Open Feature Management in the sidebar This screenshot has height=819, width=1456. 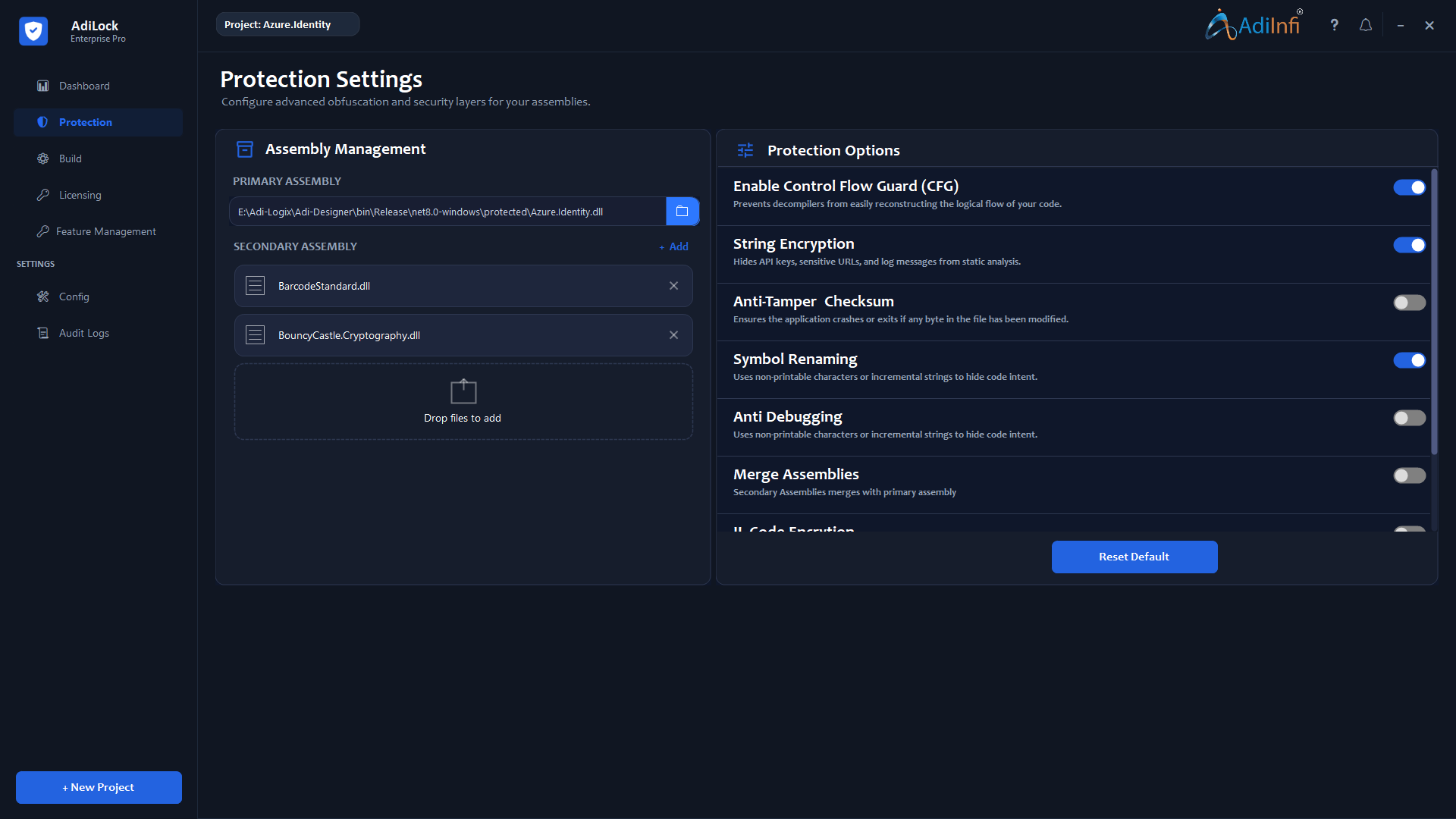click(x=105, y=231)
